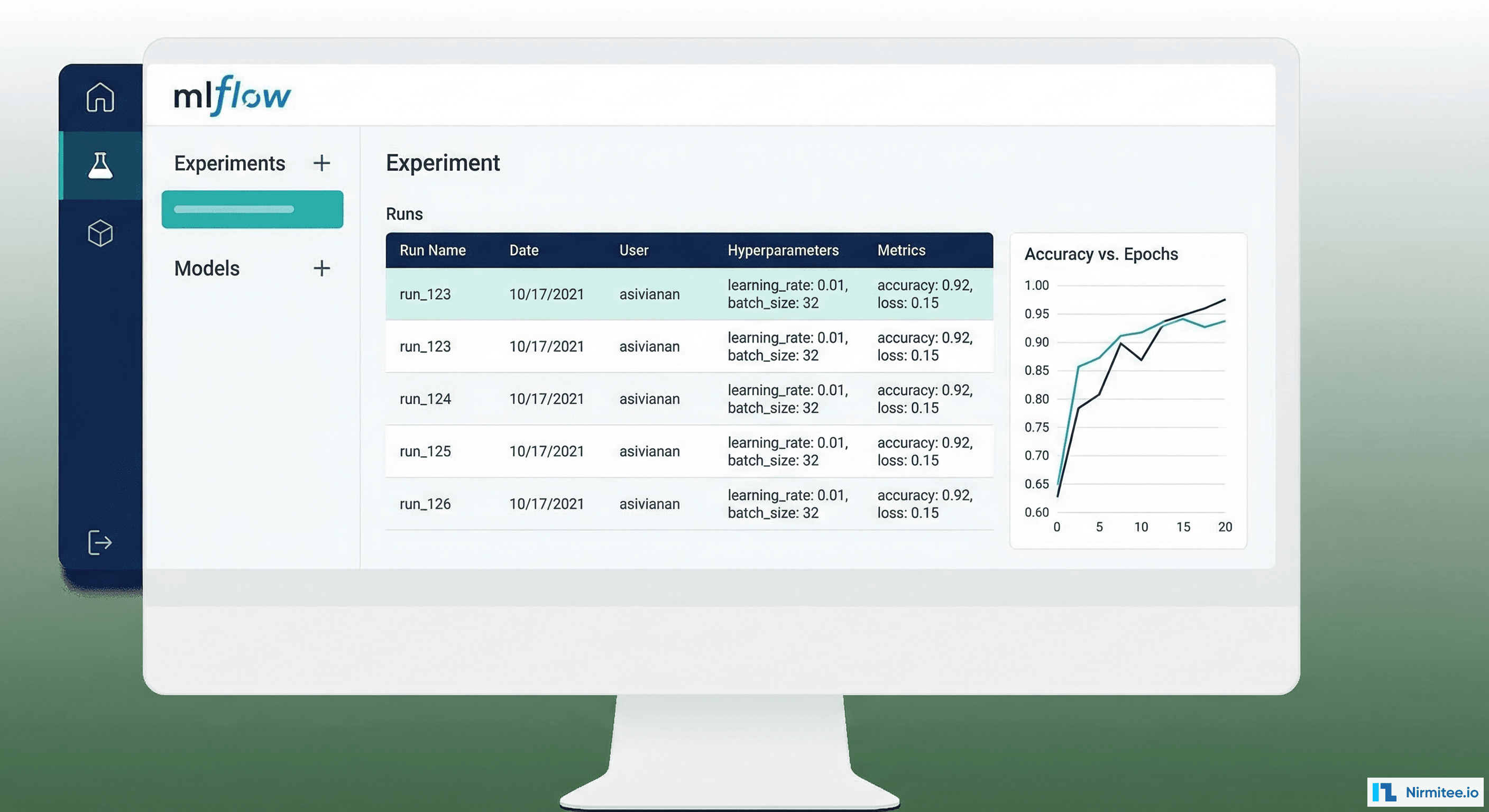Viewport: 1489px width, 812px height.
Task: Expand the Experiments section
Action: [x=229, y=163]
